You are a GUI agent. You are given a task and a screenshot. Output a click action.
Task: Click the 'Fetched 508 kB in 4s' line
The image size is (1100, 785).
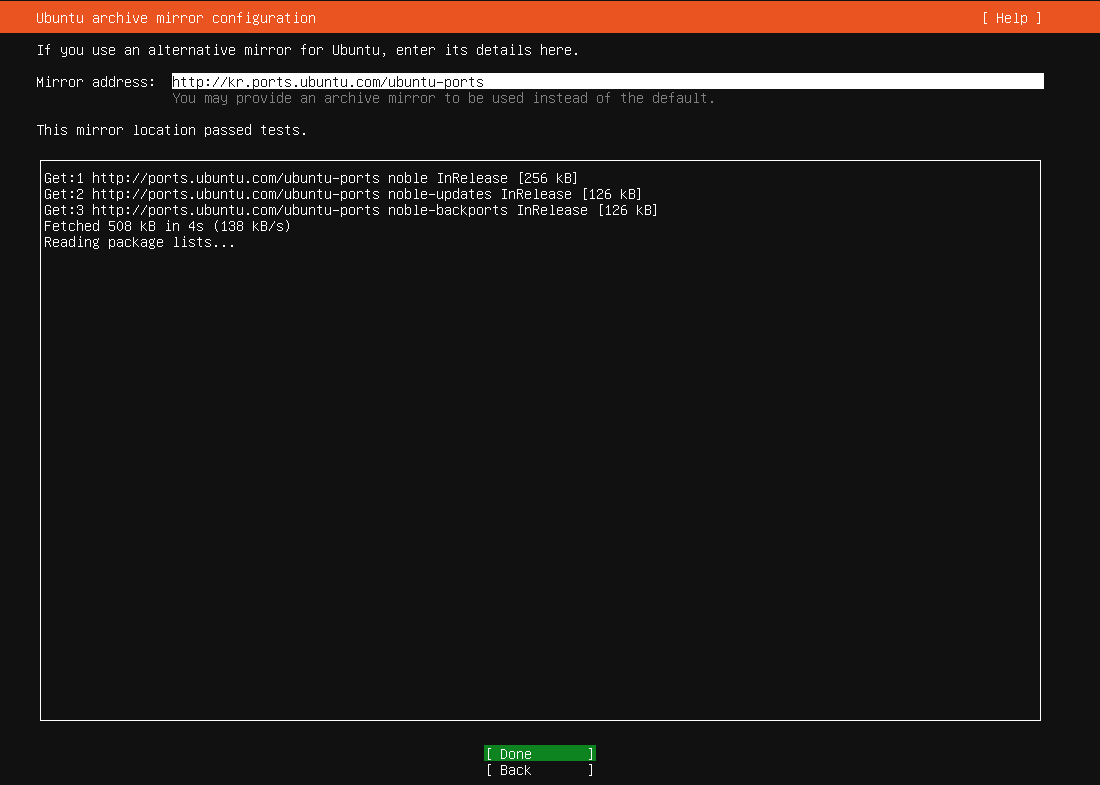(x=167, y=227)
